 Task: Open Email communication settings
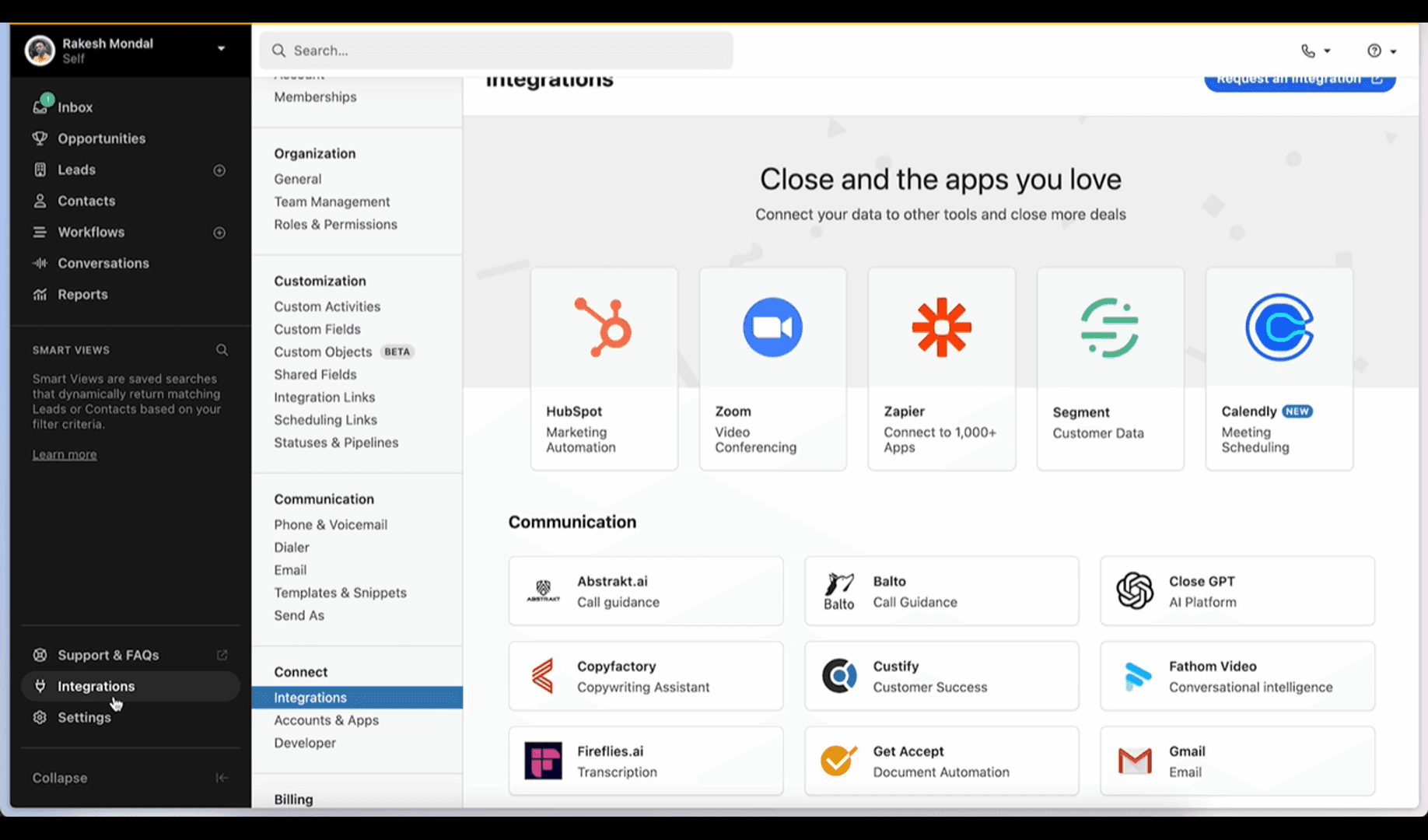(290, 569)
